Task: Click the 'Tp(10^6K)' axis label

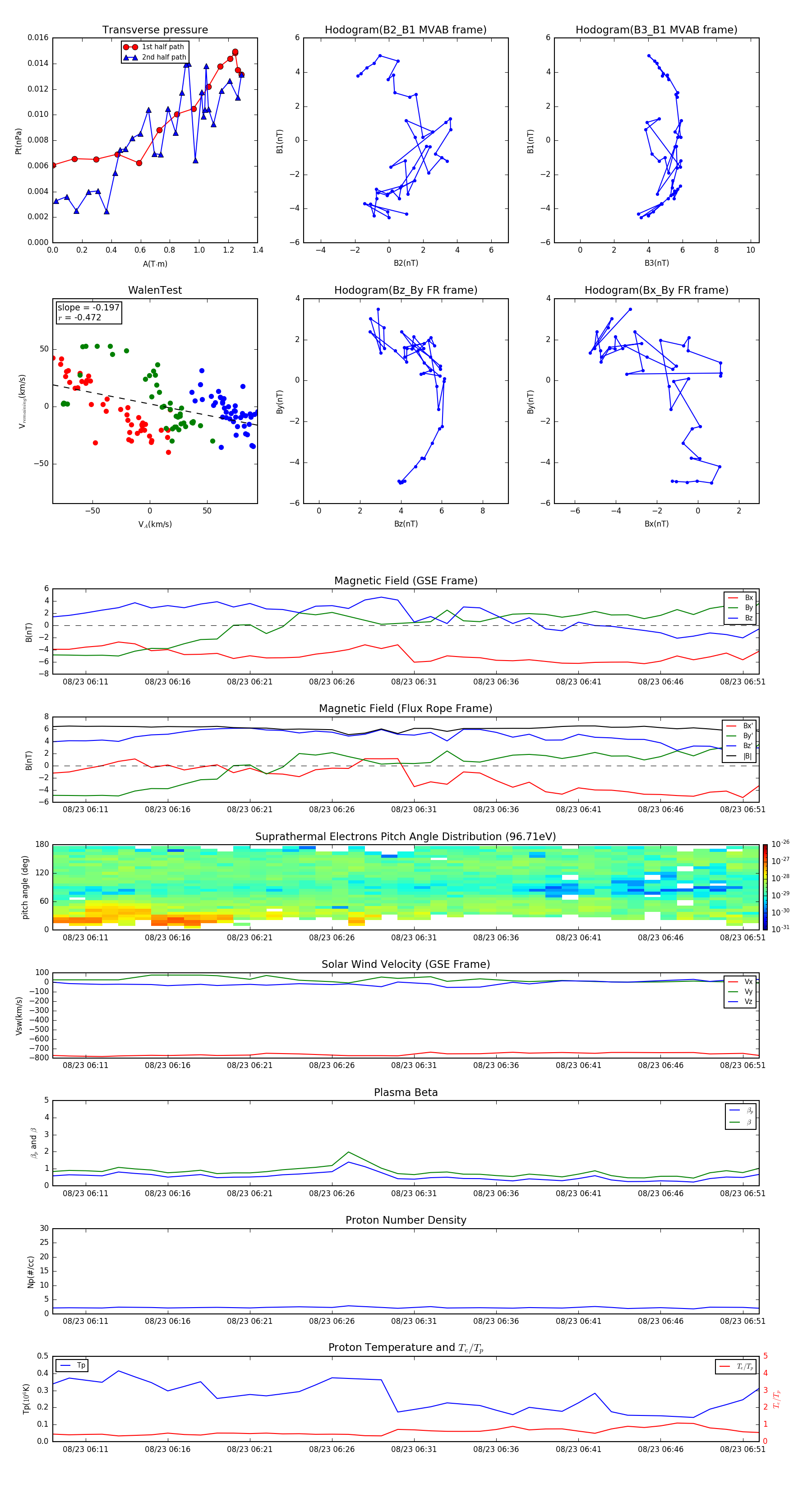Action: (x=26, y=1399)
